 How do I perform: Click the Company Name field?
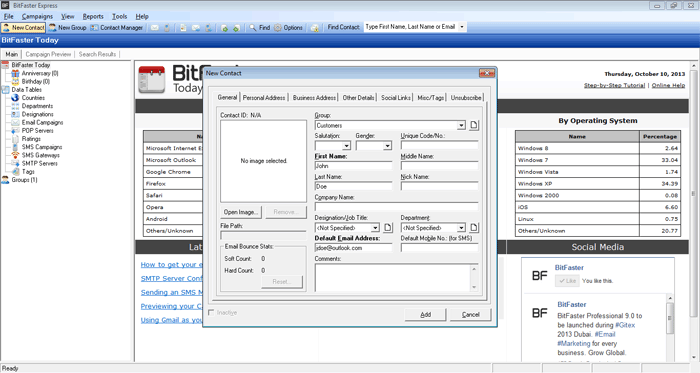396,207
